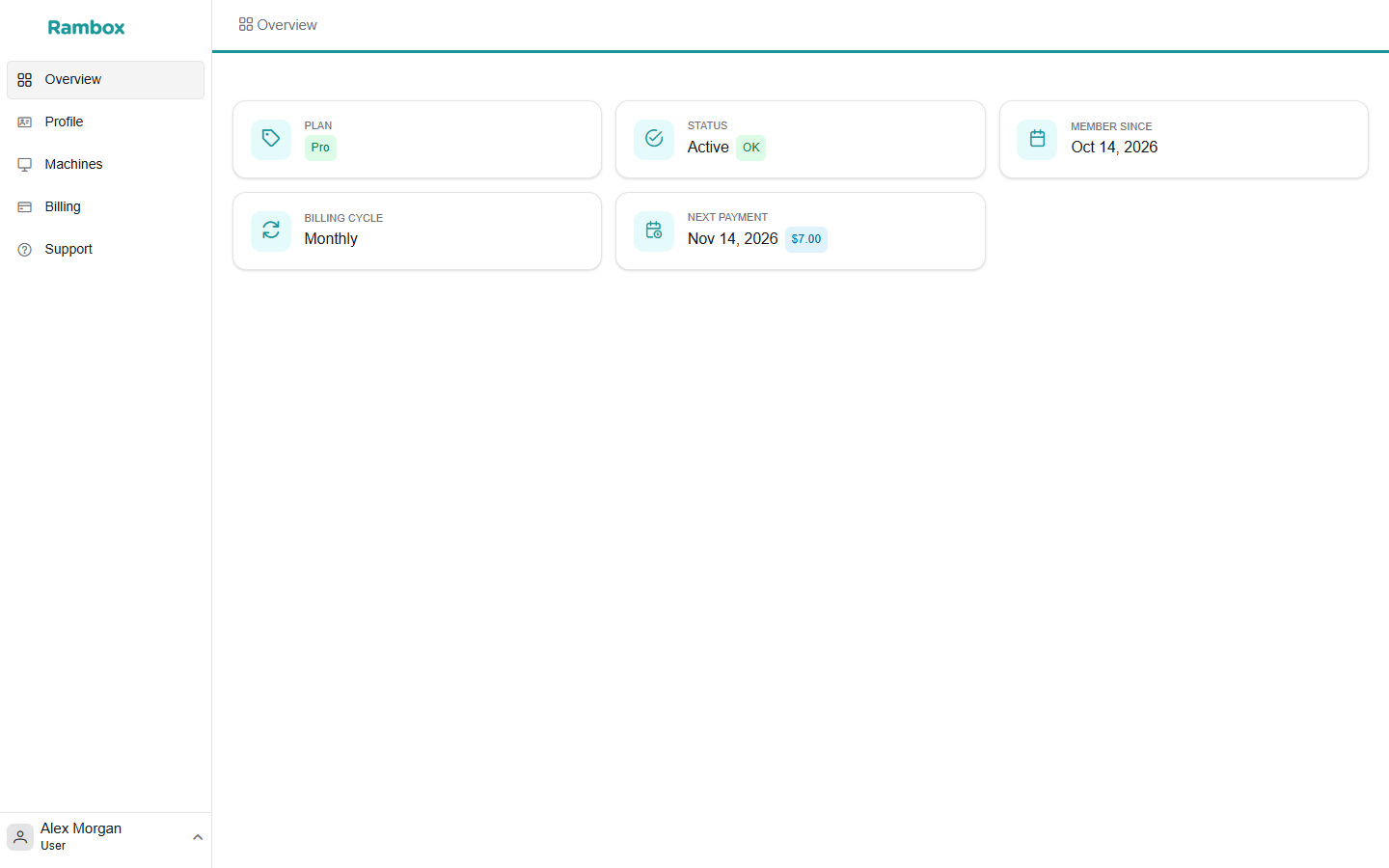The width and height of the screenshot is (1389, 868).
Task: Click the Machines monitor icon
Action: 25,165
